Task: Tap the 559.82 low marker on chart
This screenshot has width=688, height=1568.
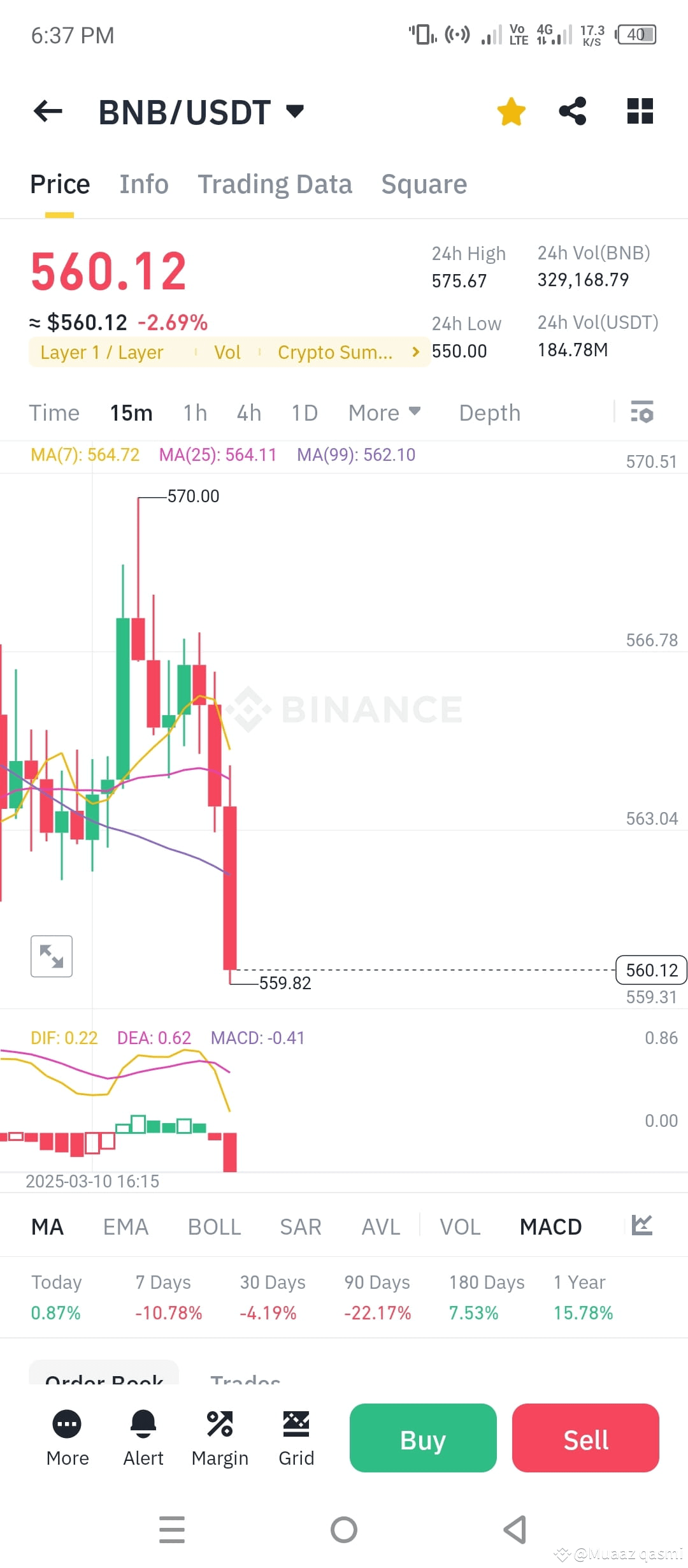Action: click(285, 983)
